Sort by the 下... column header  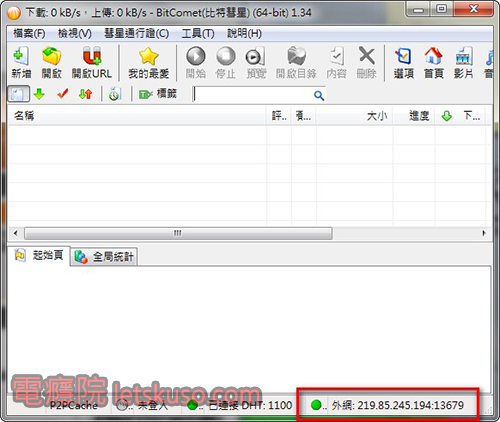[x=472, y=116]
